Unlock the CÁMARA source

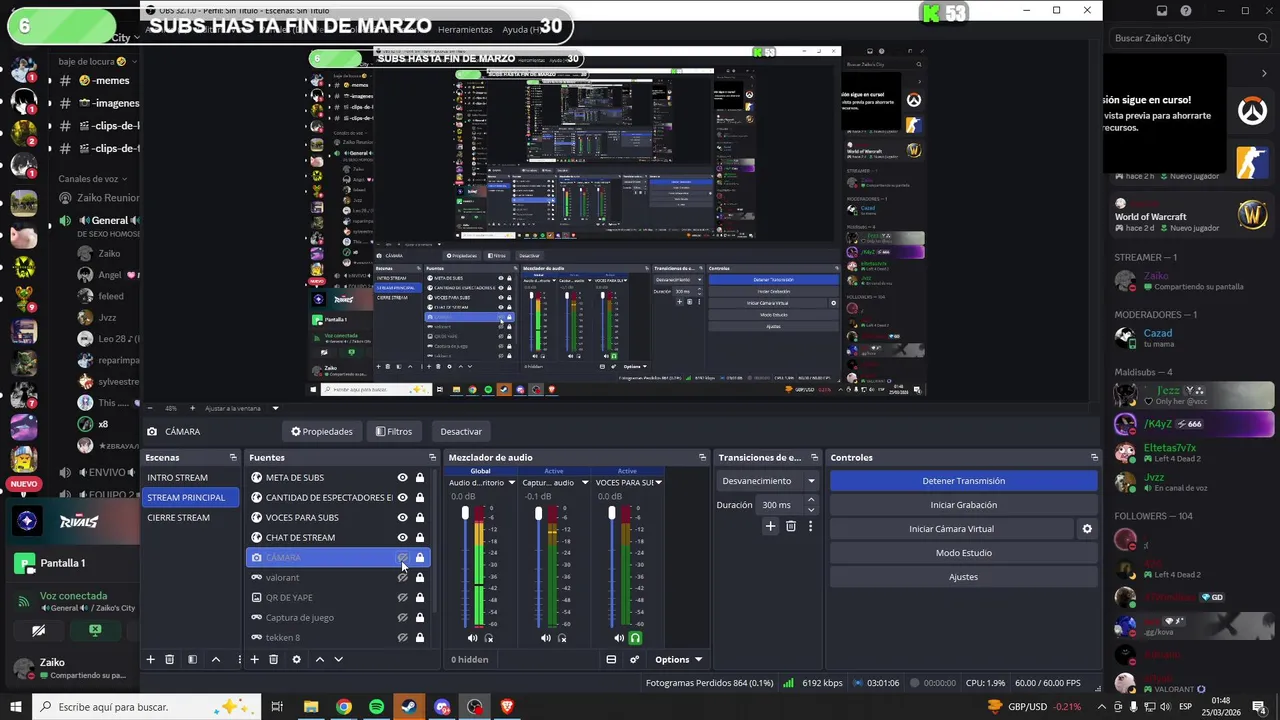tap(420, 558)
